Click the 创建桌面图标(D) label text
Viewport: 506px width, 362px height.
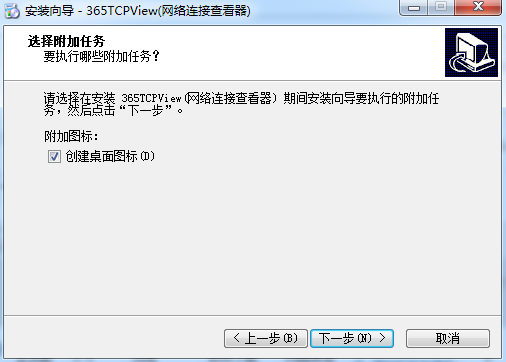click(x=110, y=156)
